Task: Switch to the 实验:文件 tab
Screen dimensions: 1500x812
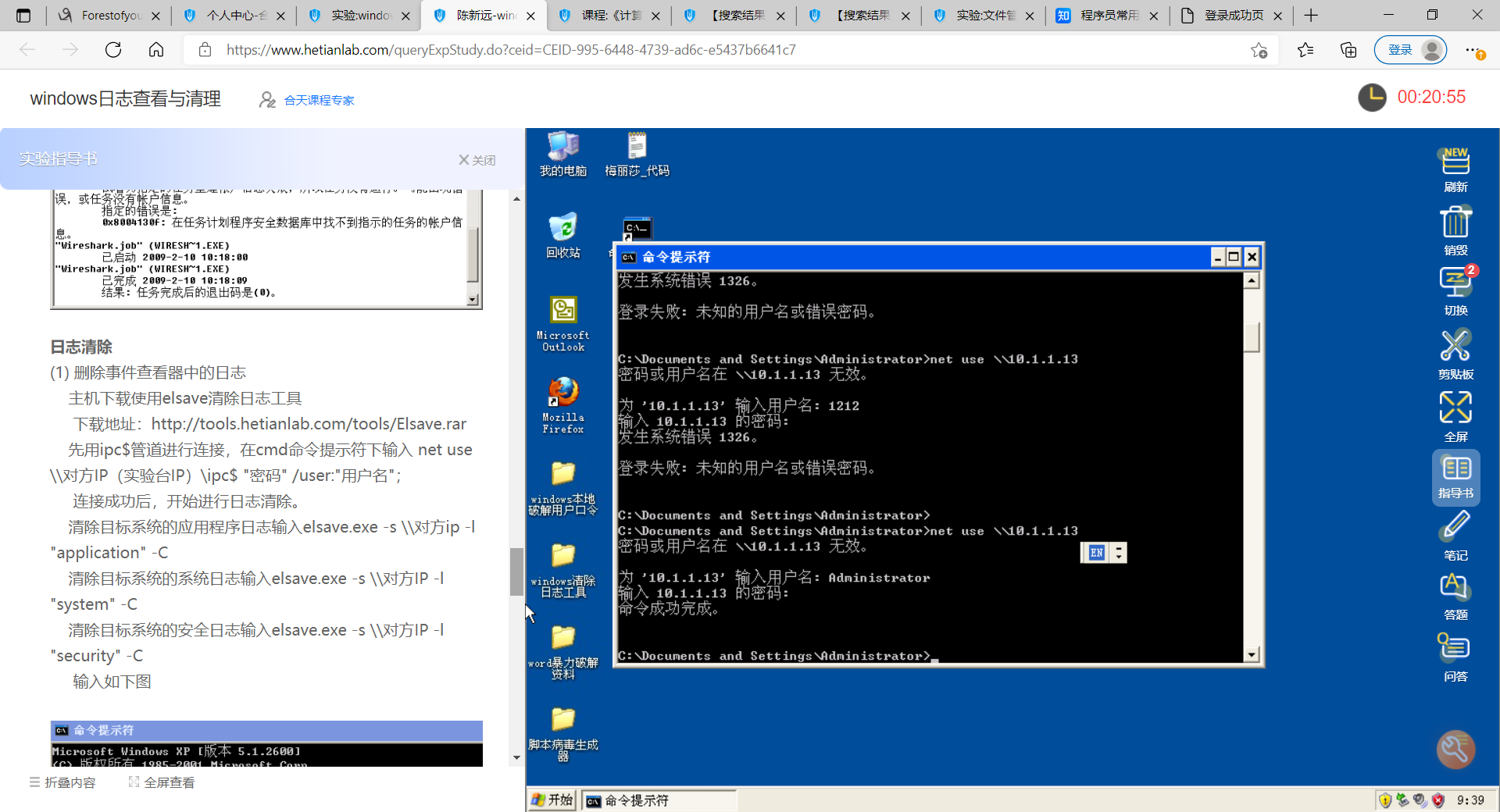Action: (984, 16)
